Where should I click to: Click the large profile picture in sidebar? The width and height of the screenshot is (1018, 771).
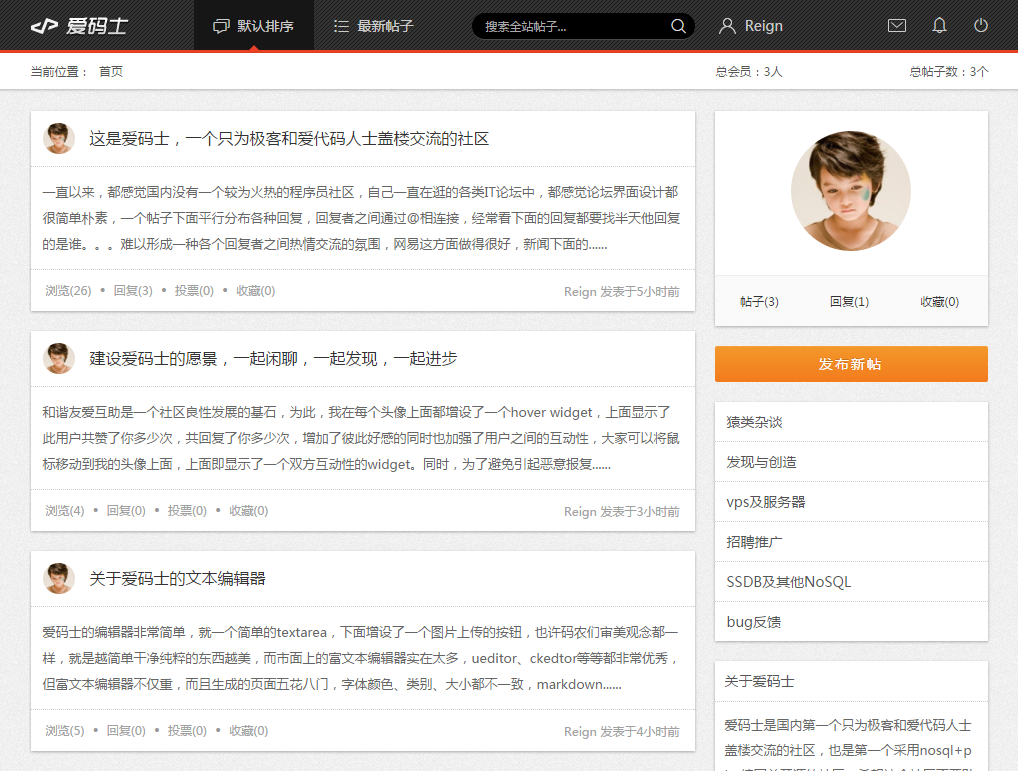(851, 190)
